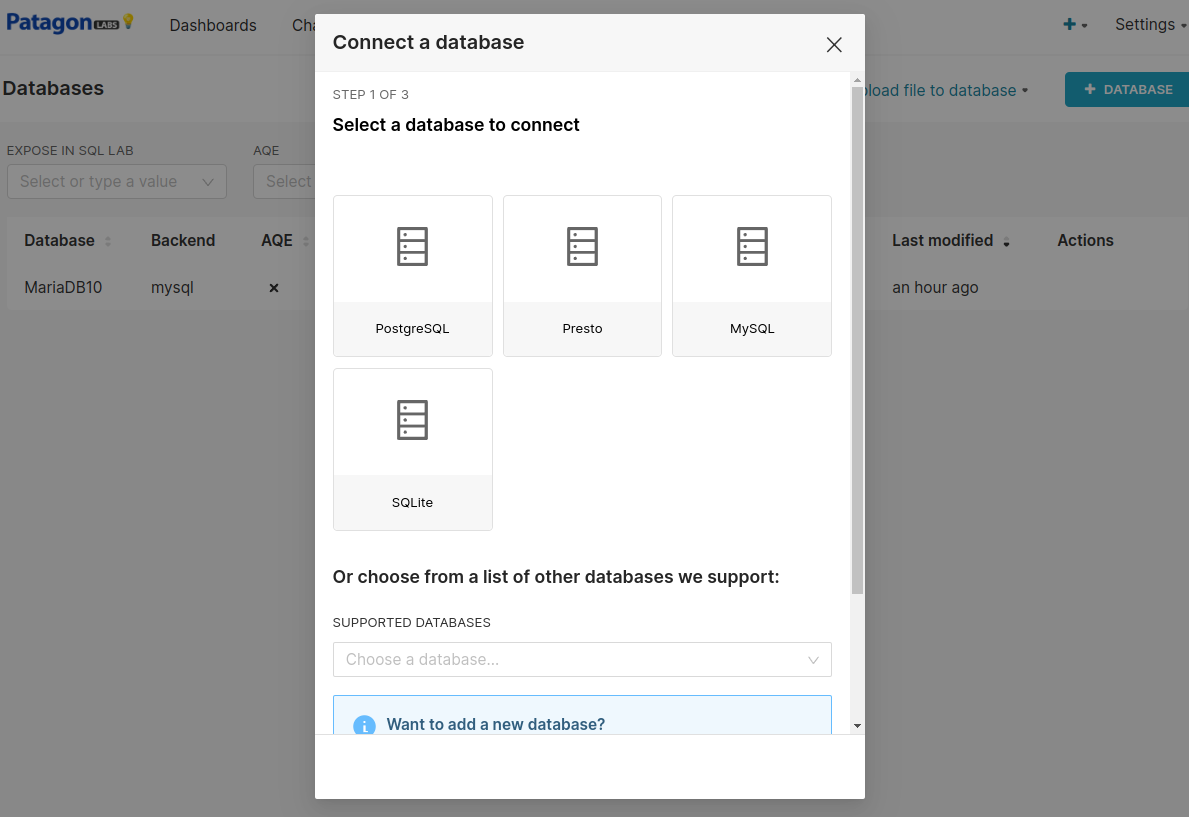Image resolution: width=1189 pixels, height=817 pixels.
Task: Open the Supported Databases dropdown
Action: click(x=581, y=660)
